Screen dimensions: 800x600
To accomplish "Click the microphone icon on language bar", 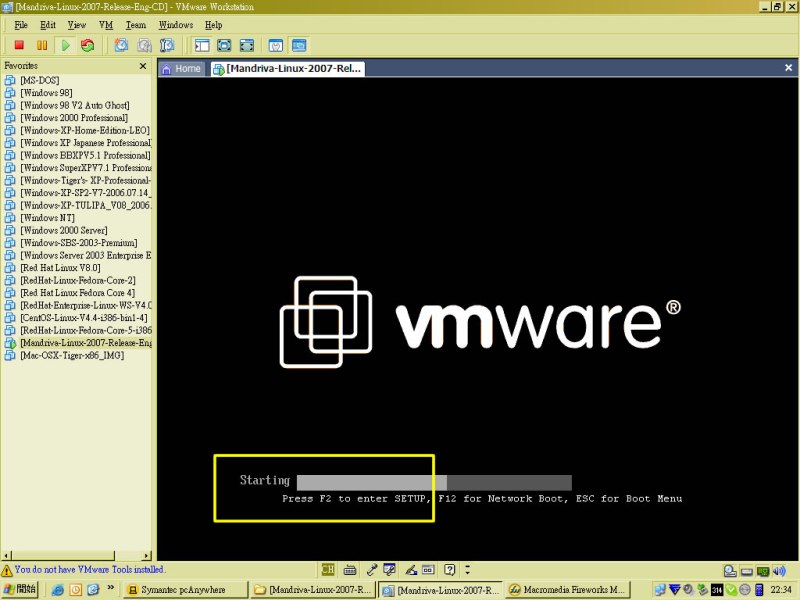I will (371, 570).
